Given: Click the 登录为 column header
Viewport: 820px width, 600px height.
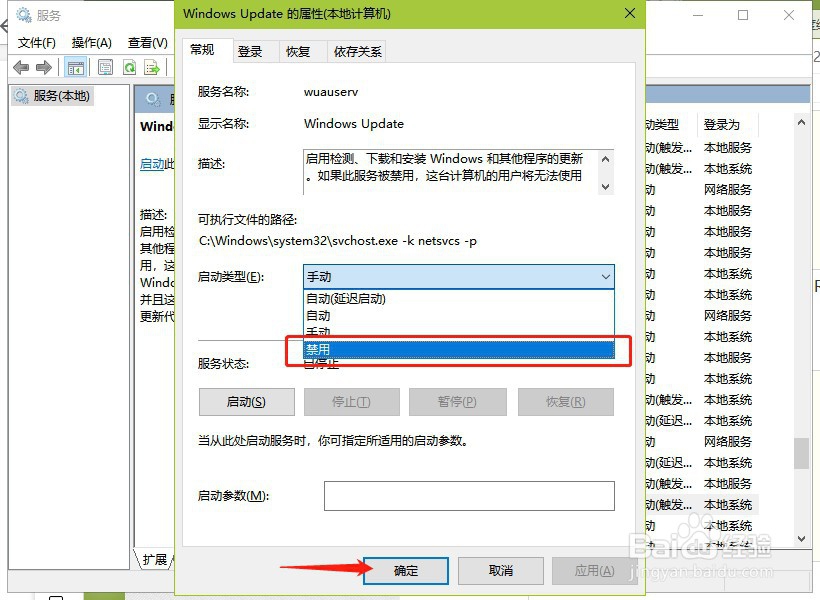Looking at the screenshot, I should [x=727, y=124].
